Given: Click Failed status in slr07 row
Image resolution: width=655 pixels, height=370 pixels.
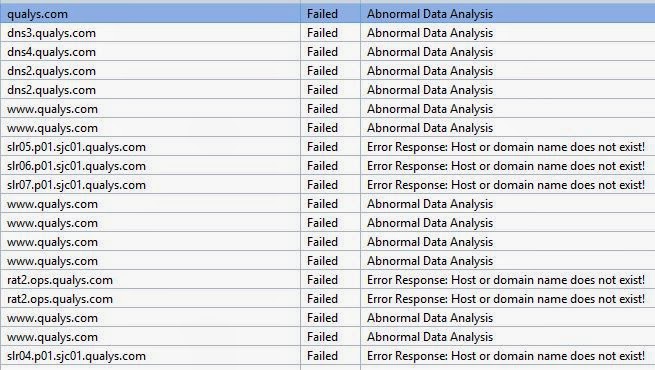Looking at the screenshot, I should click(x=322, y=185).
